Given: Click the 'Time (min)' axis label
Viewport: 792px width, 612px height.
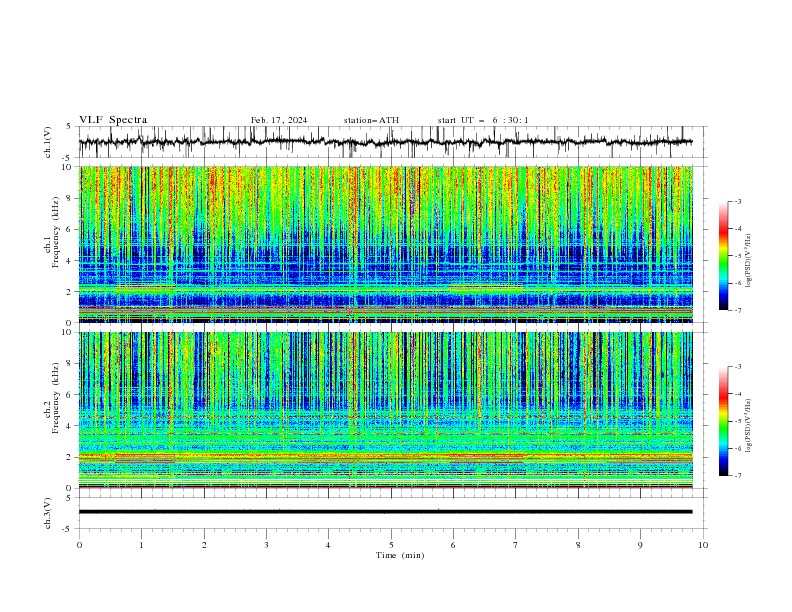Looking at the screenshot, I should [x=400, y=555].
